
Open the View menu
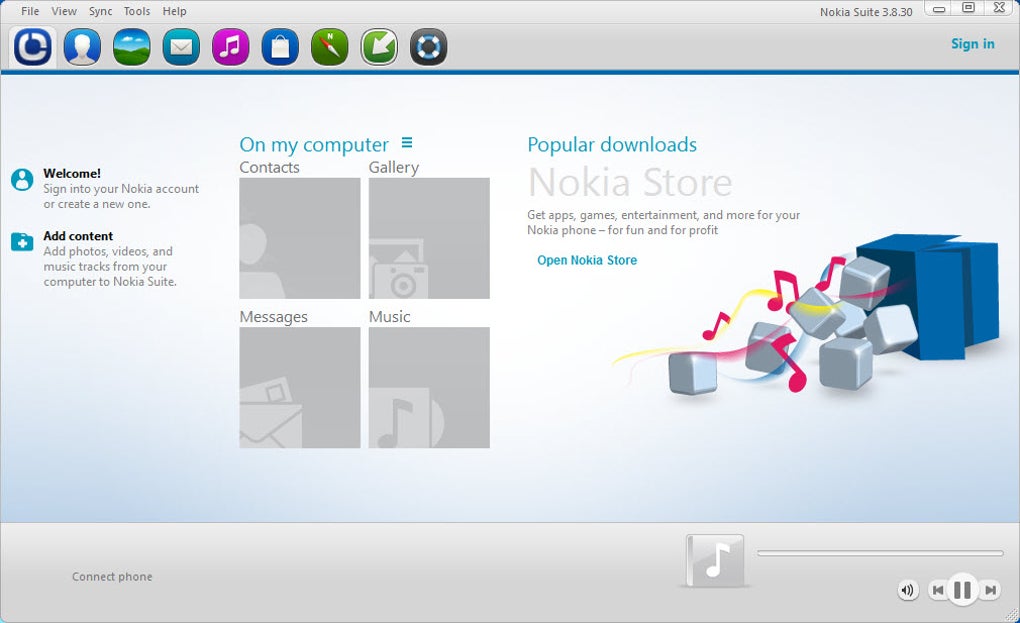pos(64,11)
